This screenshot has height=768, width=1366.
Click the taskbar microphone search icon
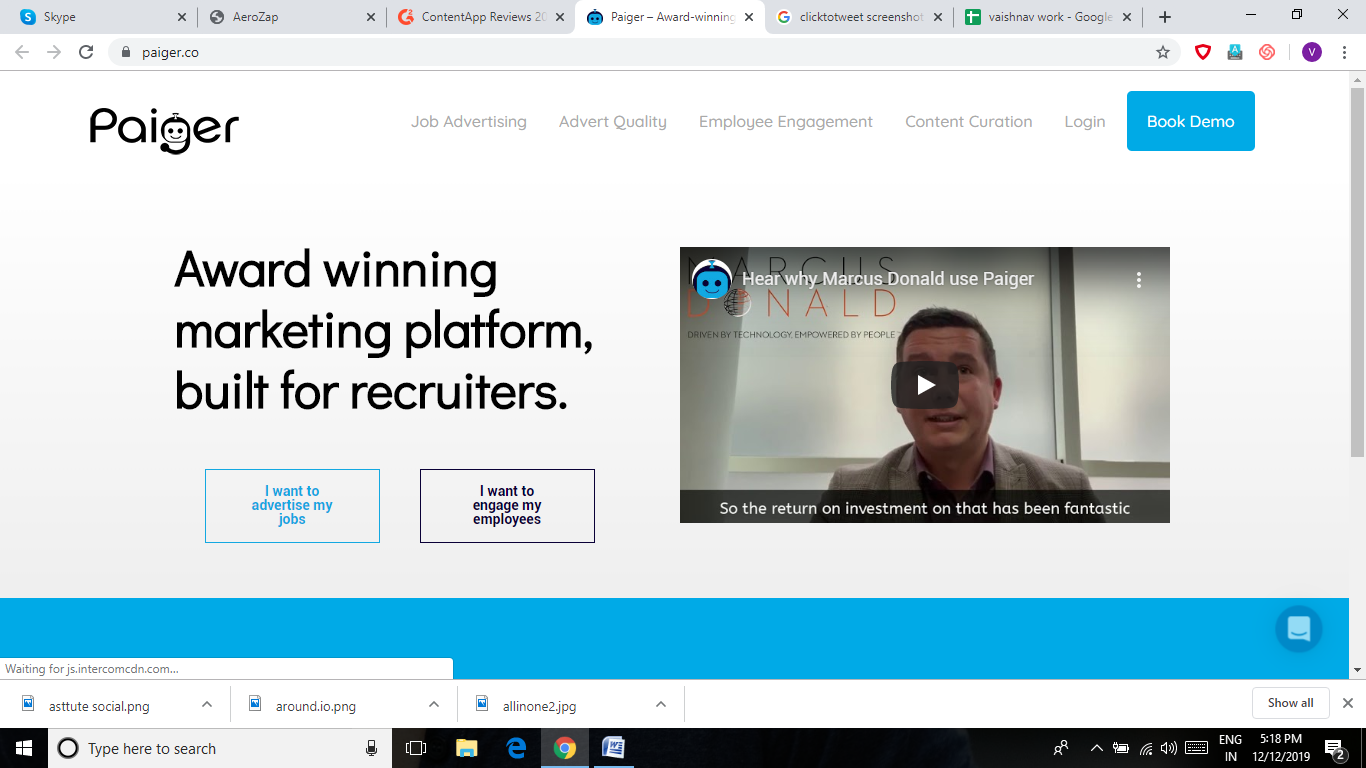(371, 748)
